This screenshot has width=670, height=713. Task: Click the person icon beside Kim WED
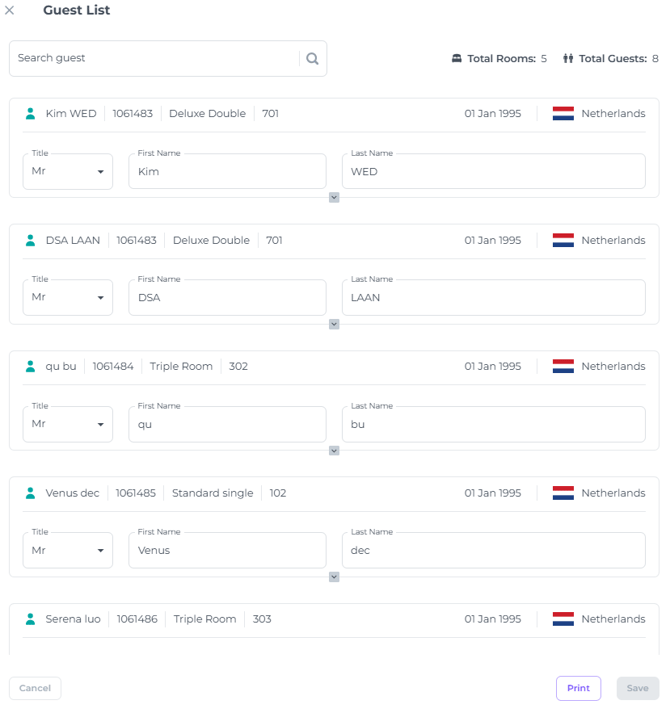coord(30,114)
